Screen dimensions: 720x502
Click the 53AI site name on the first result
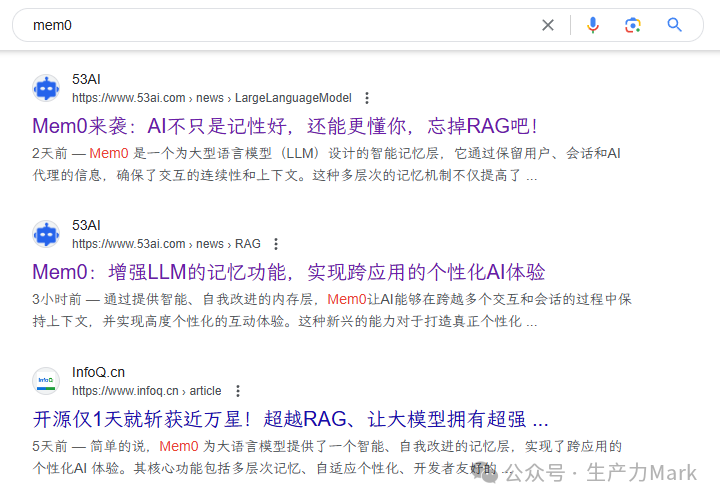click(86, 79)
